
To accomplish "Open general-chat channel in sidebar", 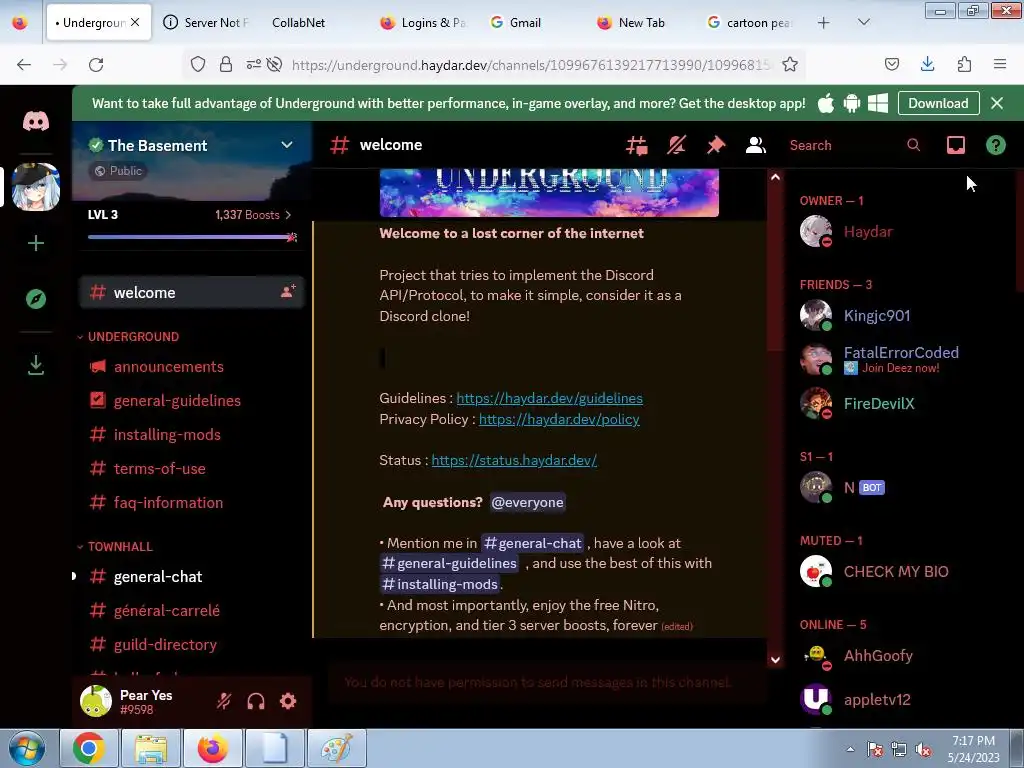I will pyautogui.click(x=192, y=577).
